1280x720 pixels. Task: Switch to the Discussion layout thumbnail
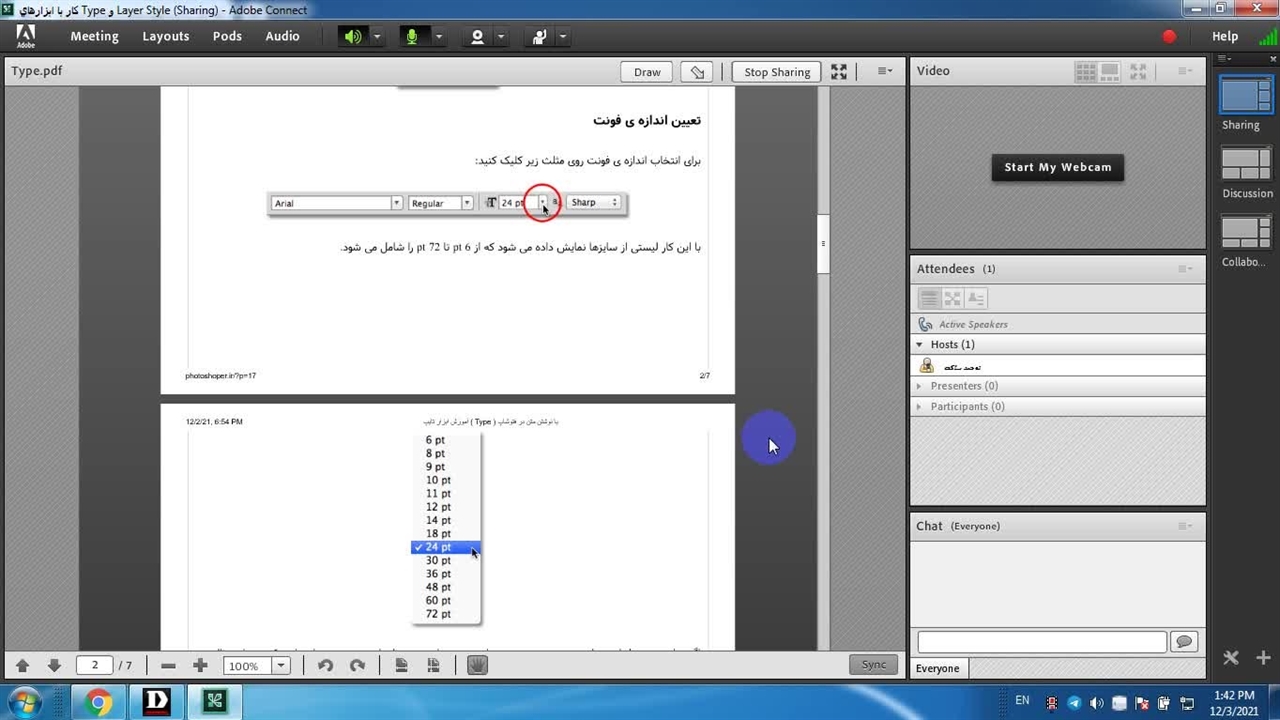coord(1246,163)
